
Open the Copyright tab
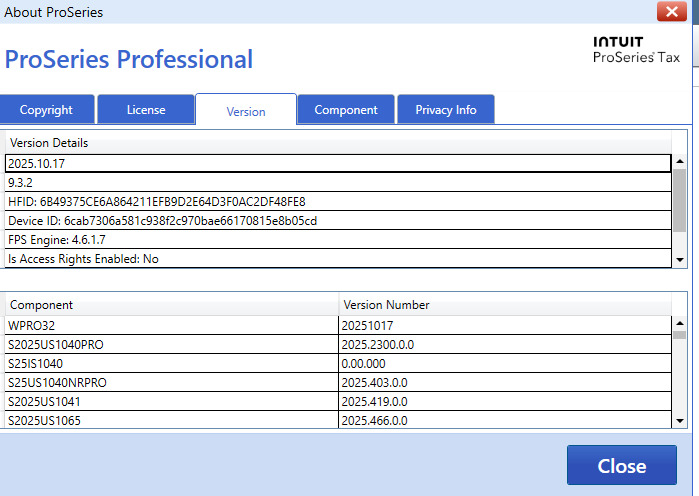pos(46,110)
